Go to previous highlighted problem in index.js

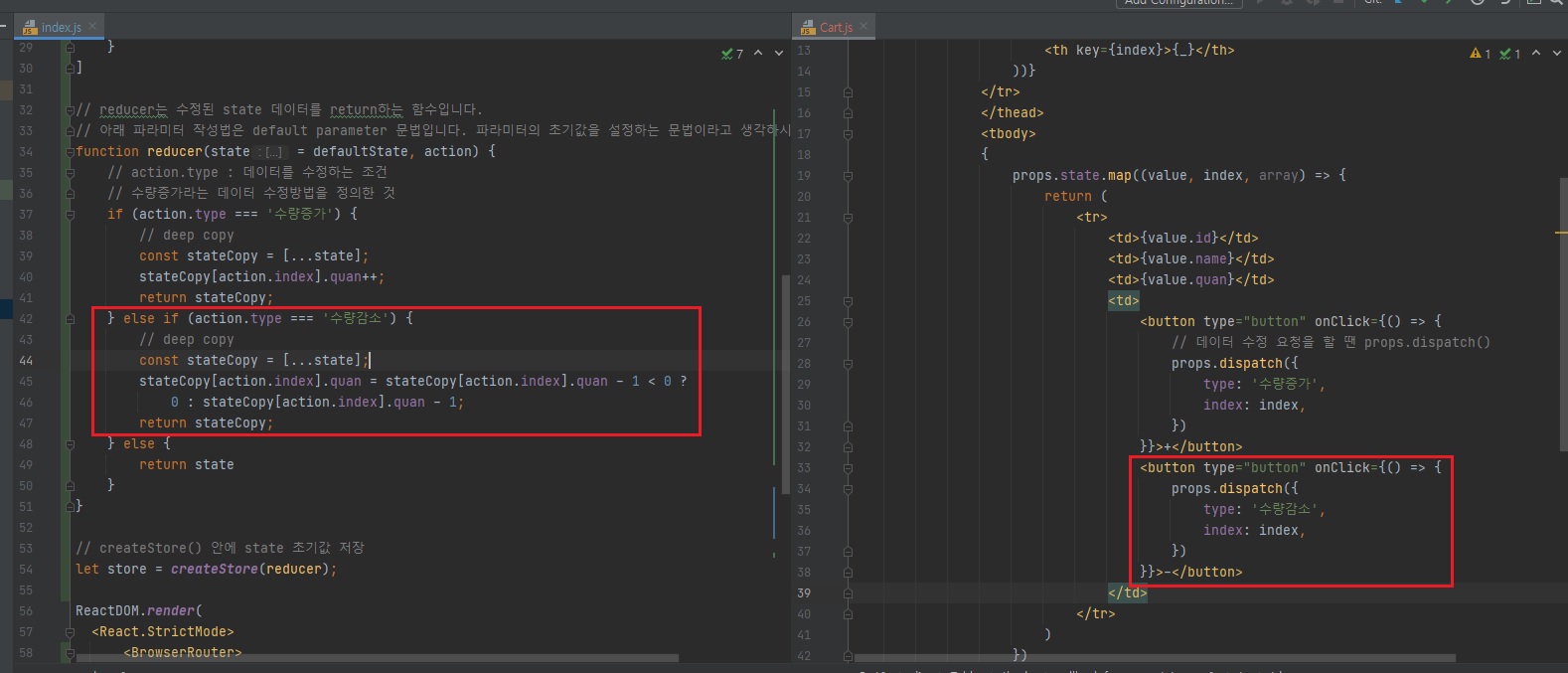pos(758,53)
